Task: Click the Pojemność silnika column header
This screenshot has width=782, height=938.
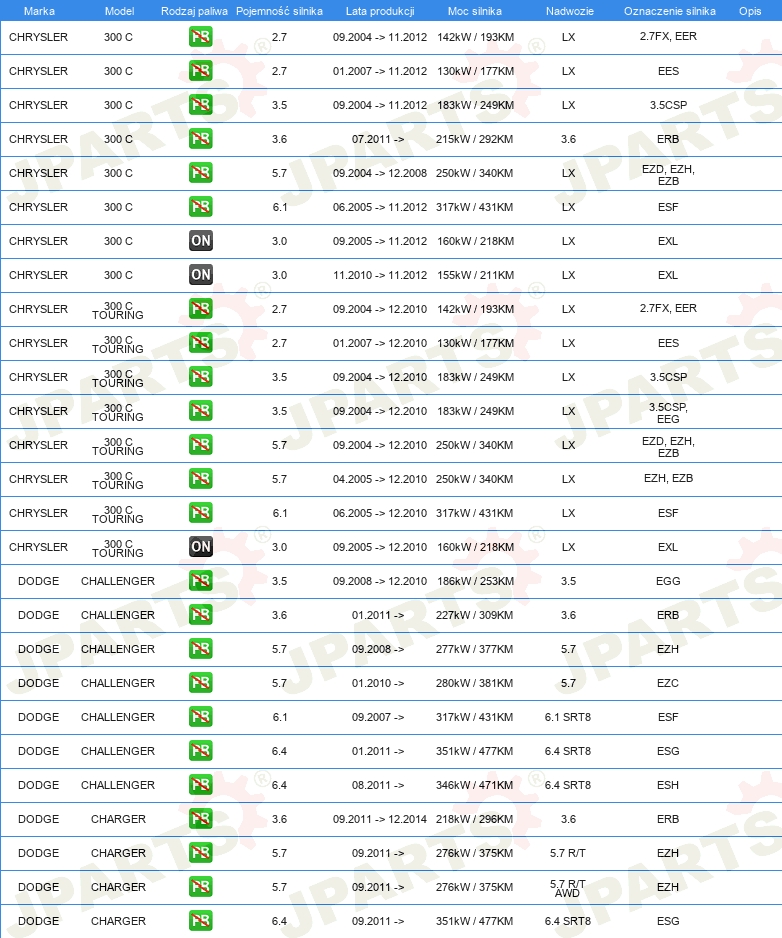Action: click(279, 11)
